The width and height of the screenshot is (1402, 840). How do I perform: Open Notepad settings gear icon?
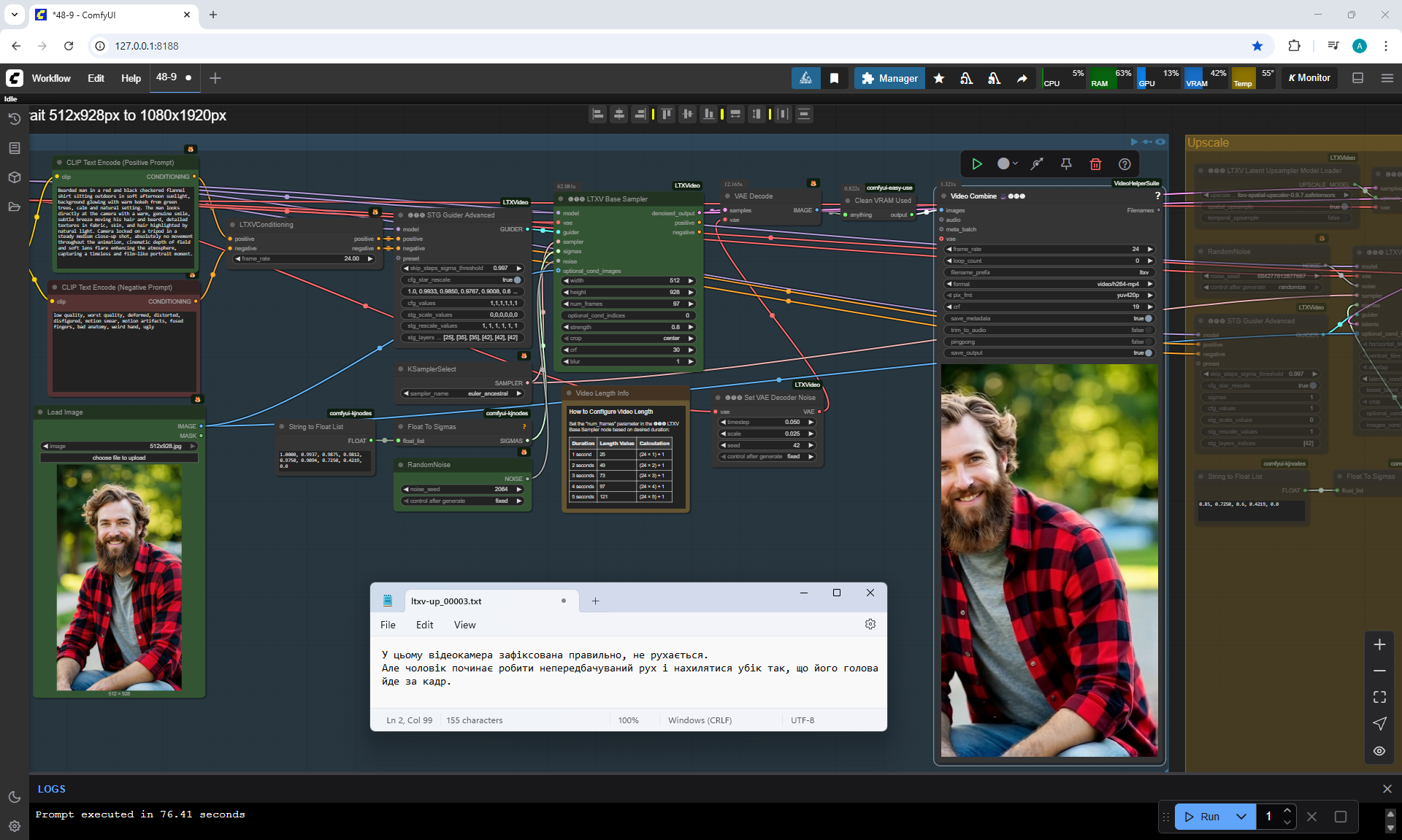(870, 624)
